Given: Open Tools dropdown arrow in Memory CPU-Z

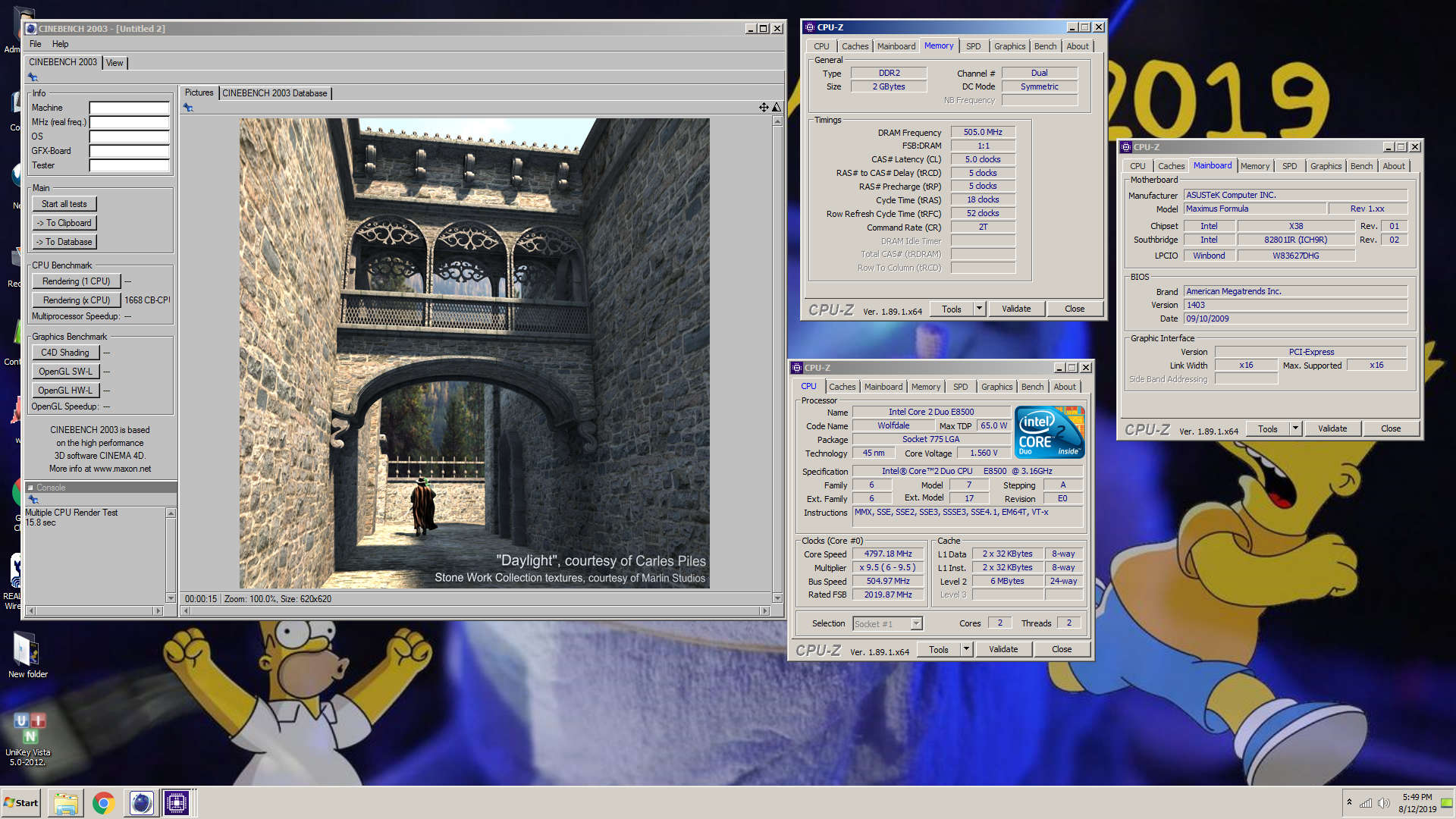Looking at the screenshot, I should [979, 309].
